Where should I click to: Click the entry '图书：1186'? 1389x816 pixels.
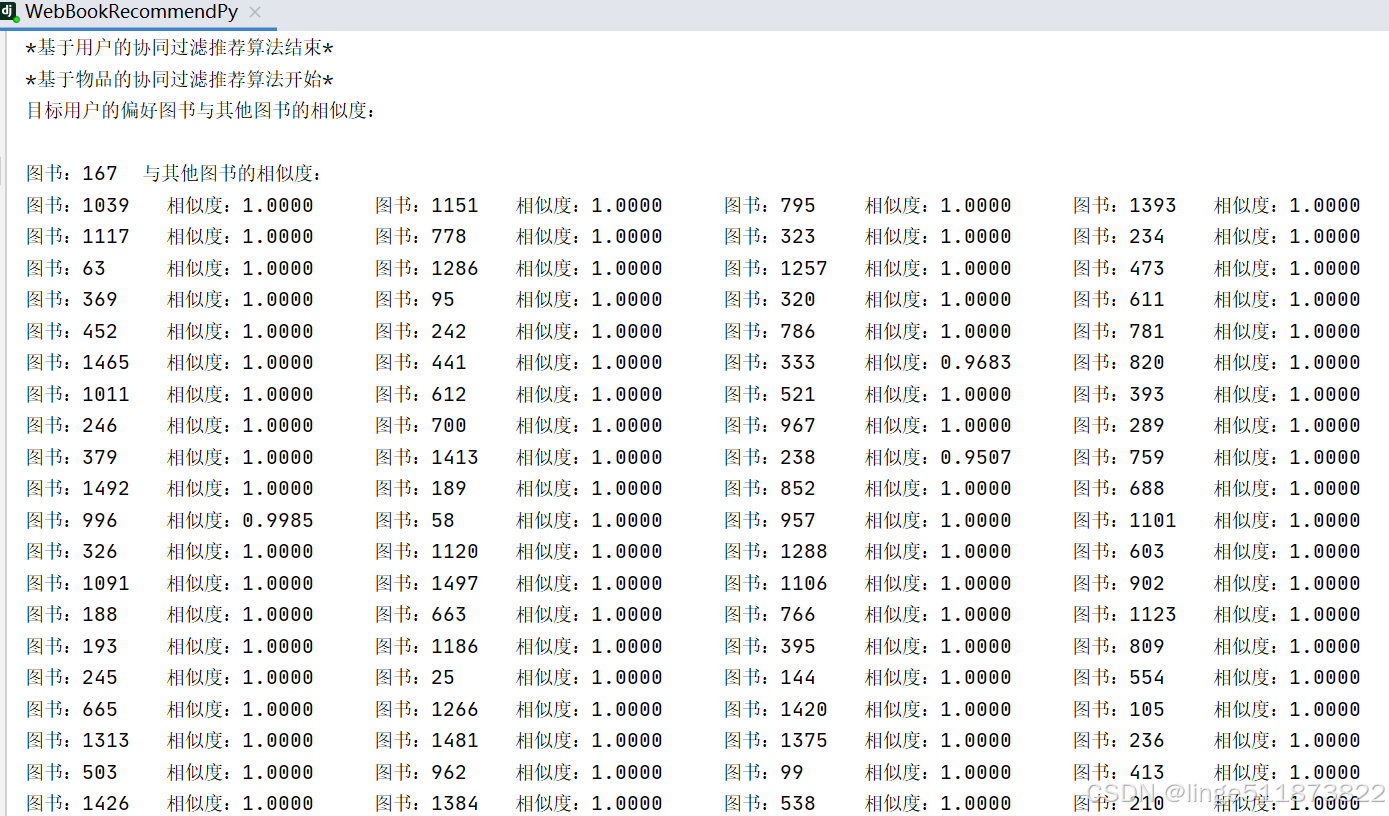pyautogui.click(x=427, y=646)
